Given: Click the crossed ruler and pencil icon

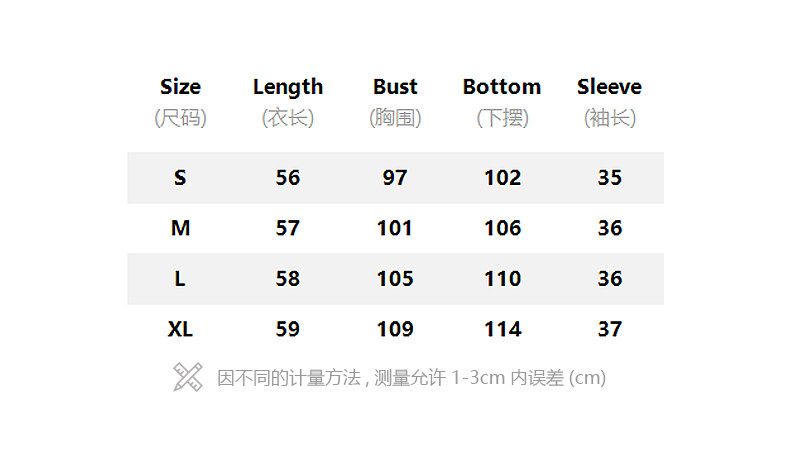Looking at the screenshot, I should pyautogui.click(x=187, y=377).
